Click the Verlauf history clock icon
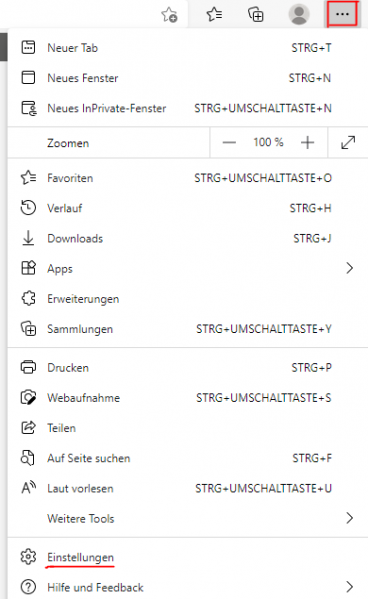 pyautogui.click(x=28, y=208)
